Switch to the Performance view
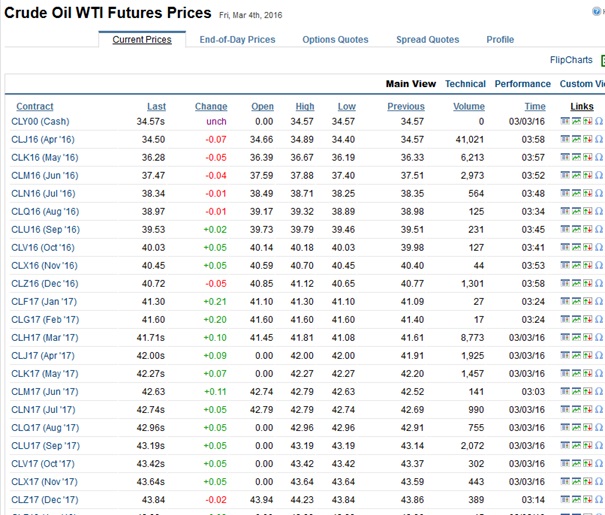The image size is (605, 515). (x=522, y=84)
